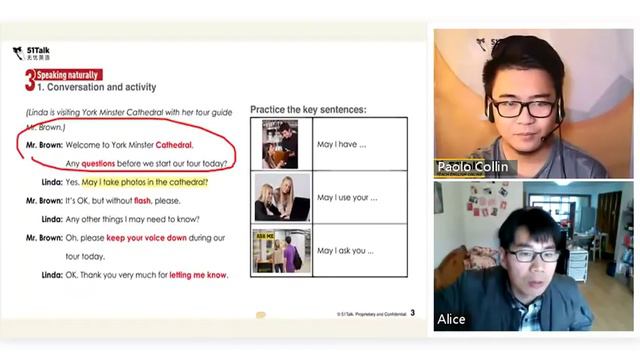Image resolution: width=640 pixels, height=360 pixels.
Task: Click the red phrase 'keep your voice down'
Action: click(147, 238)
